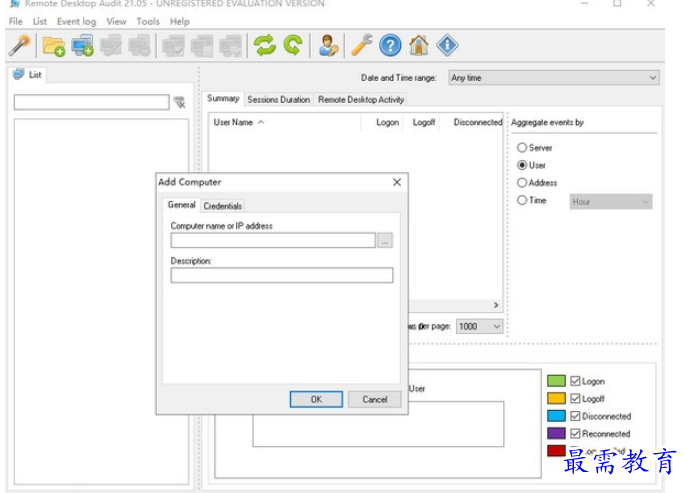
Task: Click the third greyed computers toolbar icon
Action: pos(230,45)
